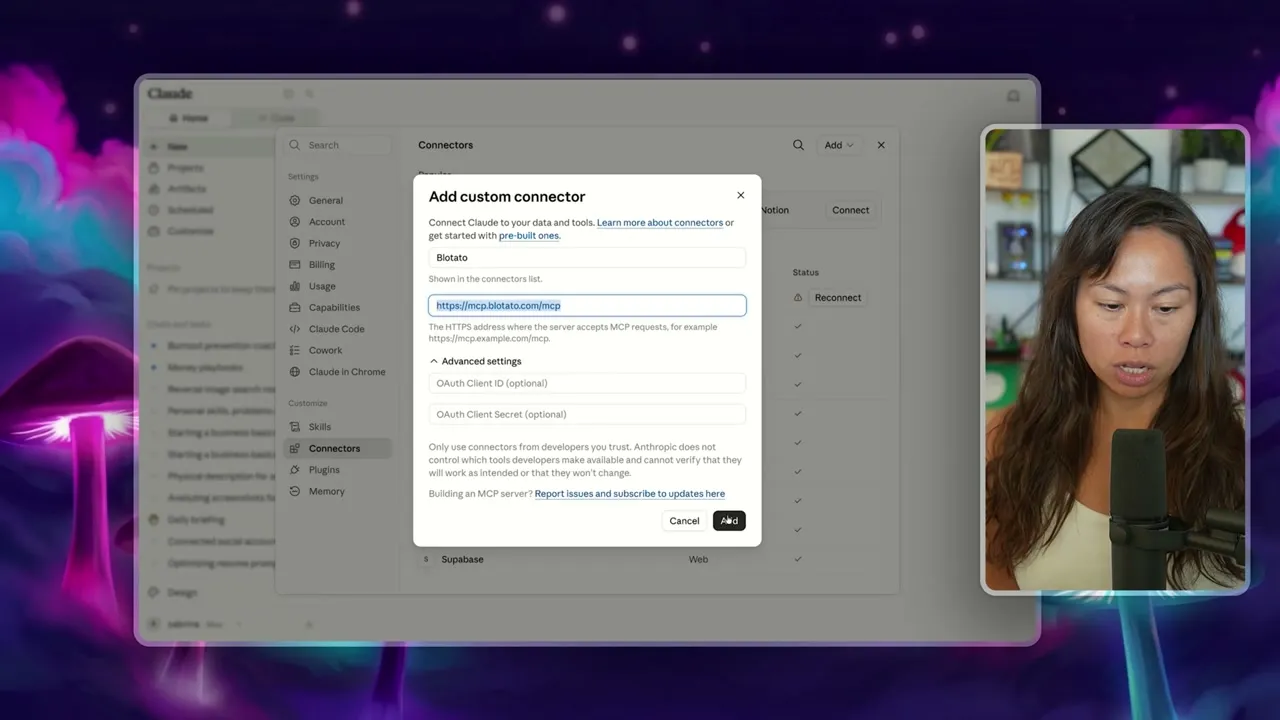Switch to the Home tab in Claude

pos(189,118)
